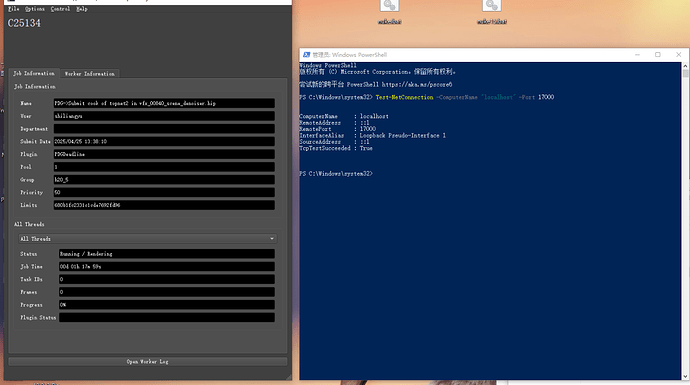The image size is (690, 385).
Task: Click the ComputerName : localhost line
Action: pyautogui.click(x=344, y=117)
